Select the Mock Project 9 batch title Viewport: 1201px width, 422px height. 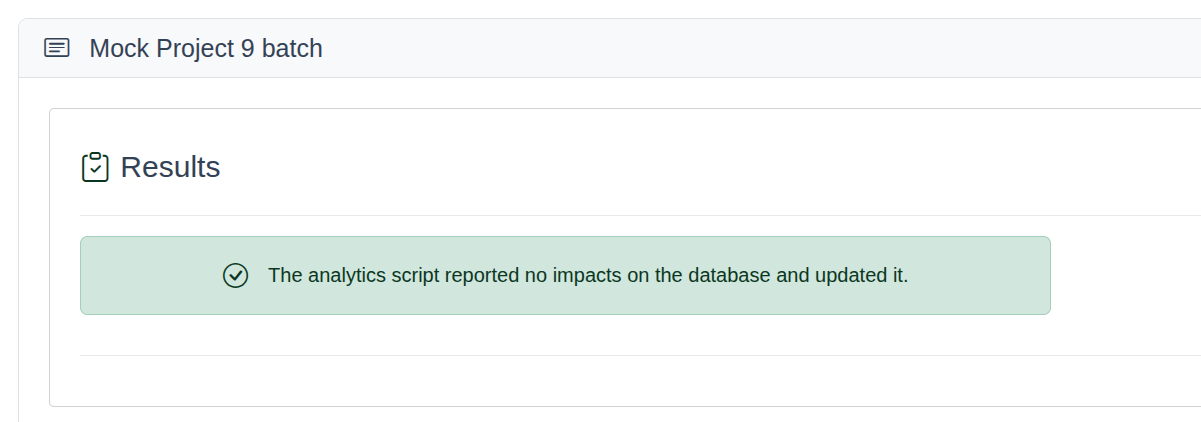(206, 48)
